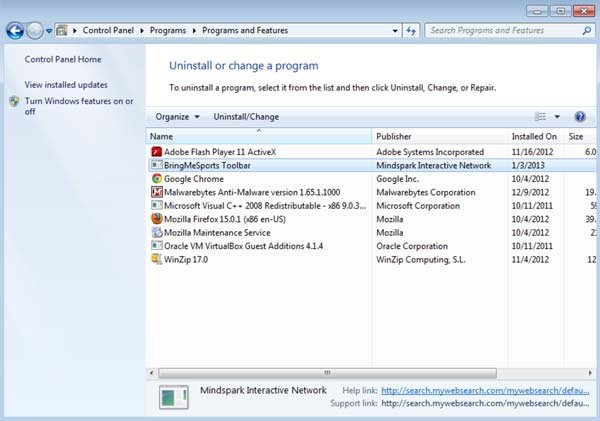Click the scrollbar left arrow
The width and height of the screenshot is (600, 421).
tap(152, 372)
